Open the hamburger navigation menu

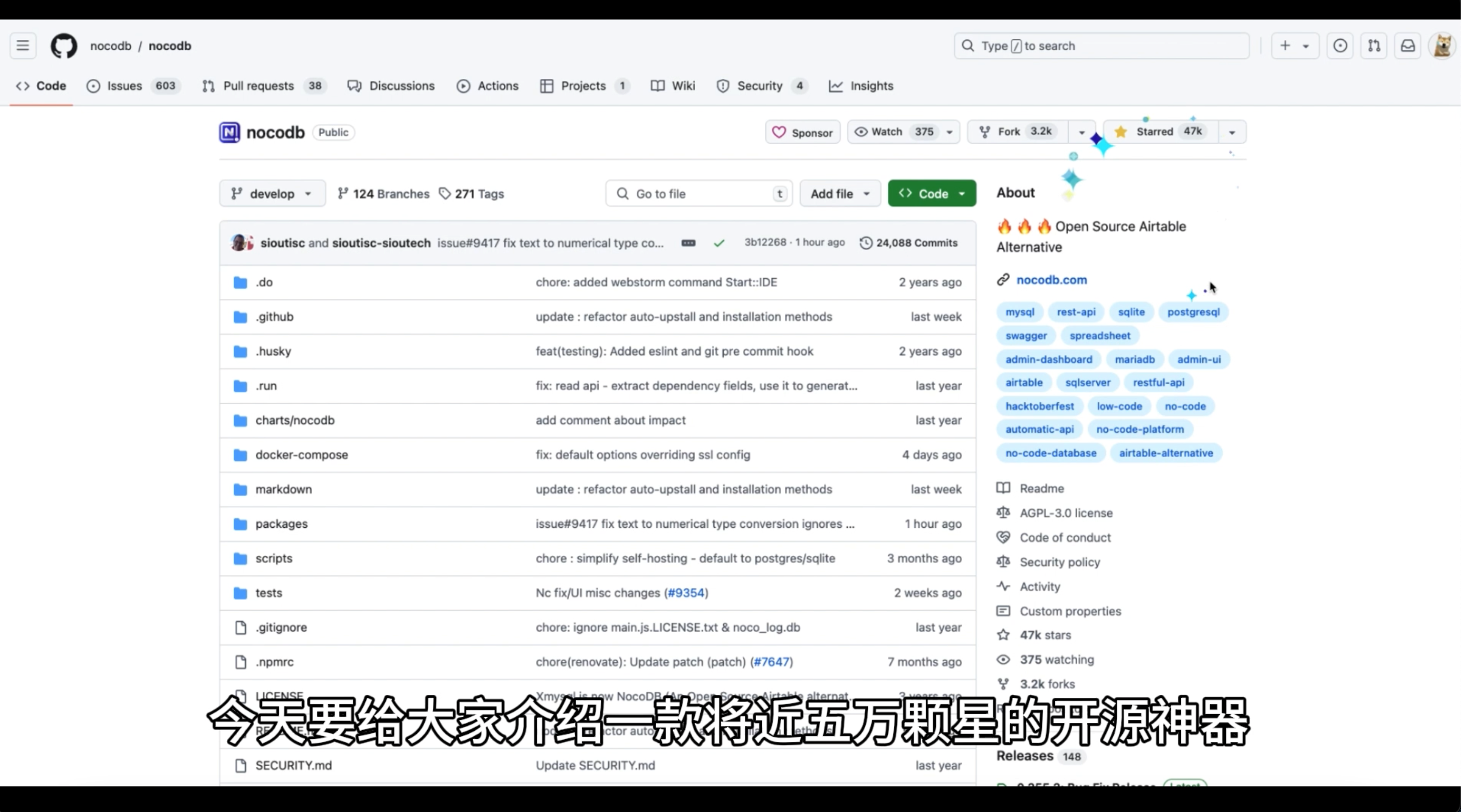[x=23, y=46]
